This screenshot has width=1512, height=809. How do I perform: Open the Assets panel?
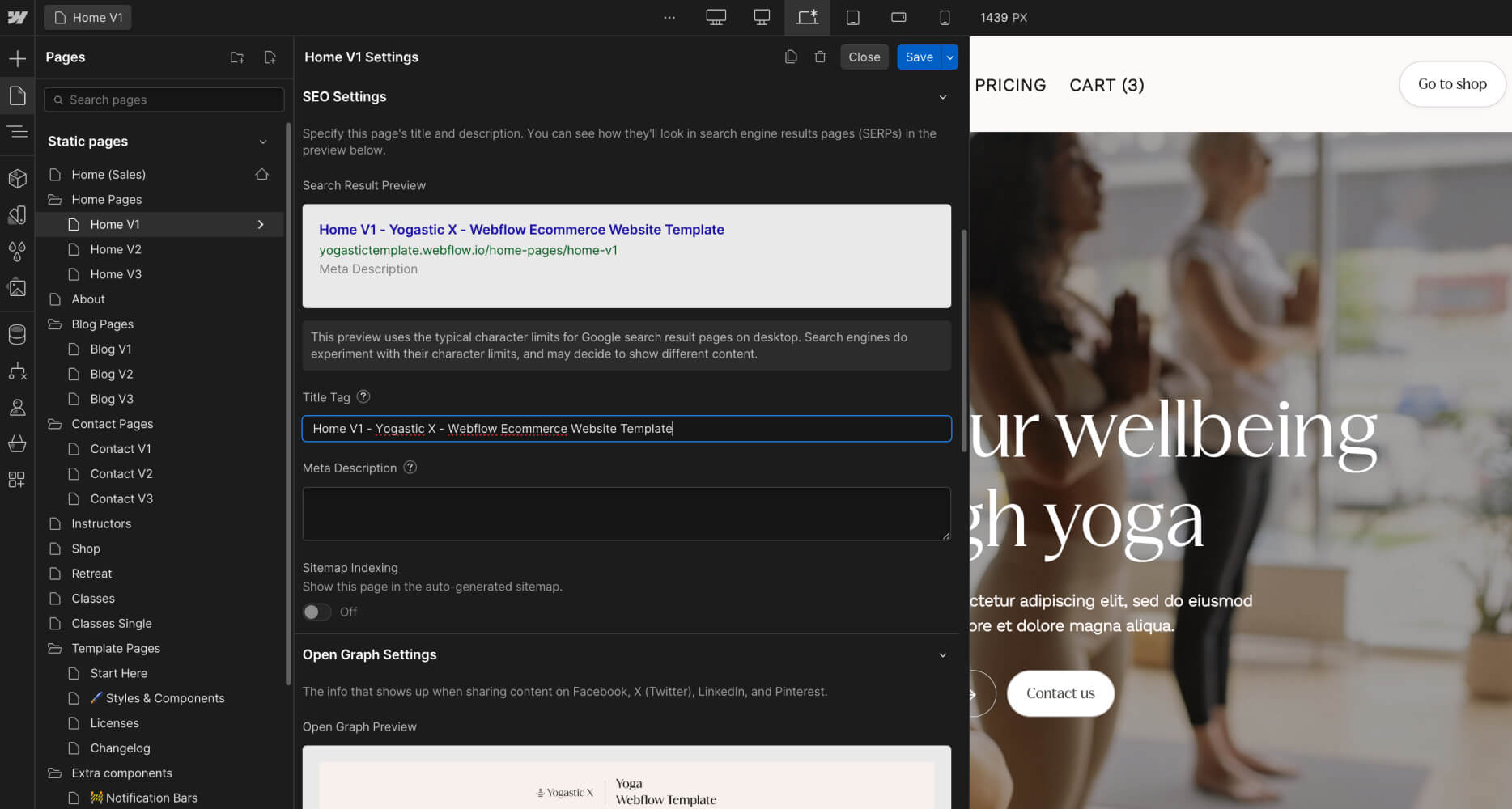17,287
